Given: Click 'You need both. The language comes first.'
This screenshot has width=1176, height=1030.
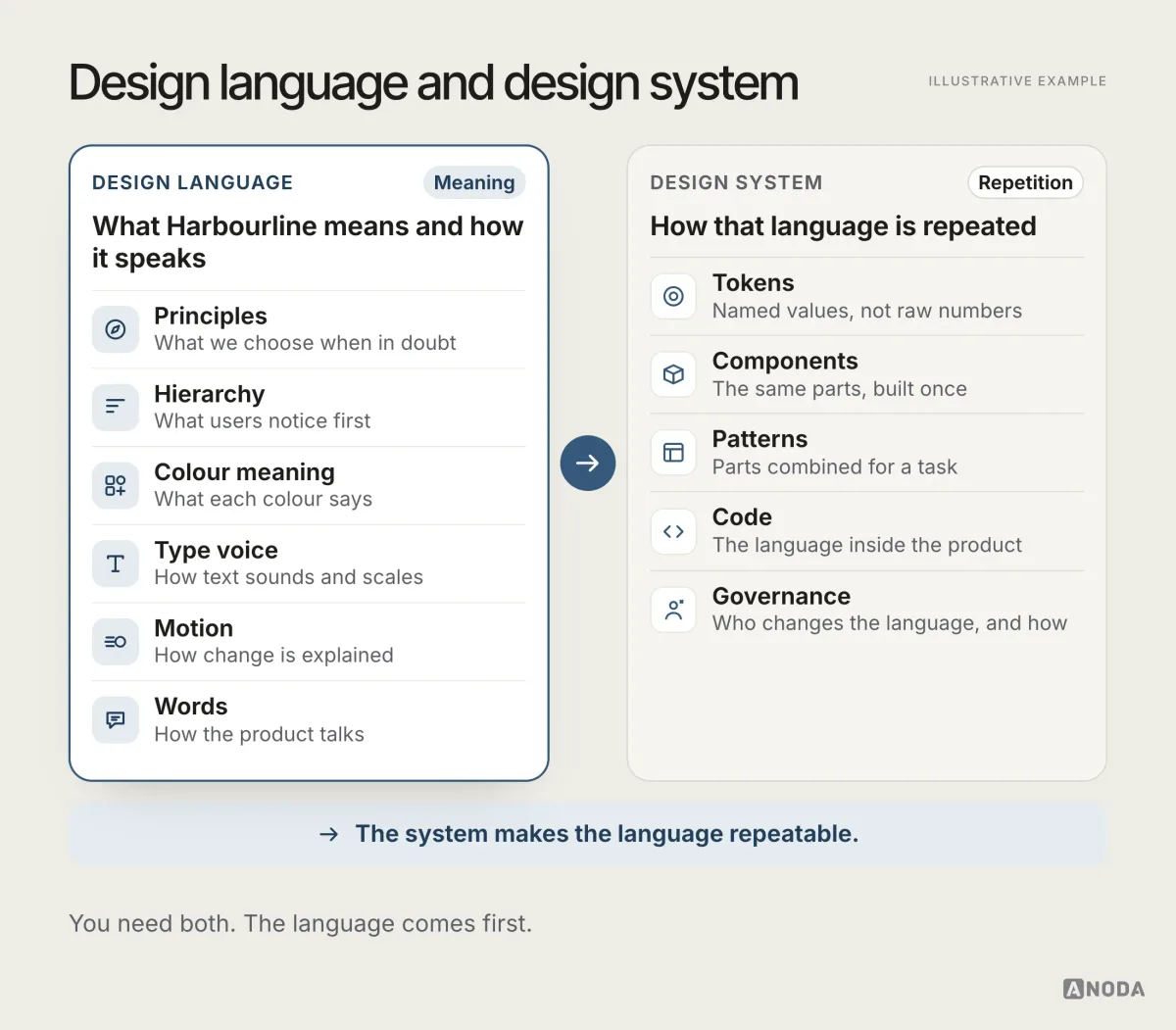Looking at the screenshot, I should coord(301,923).
